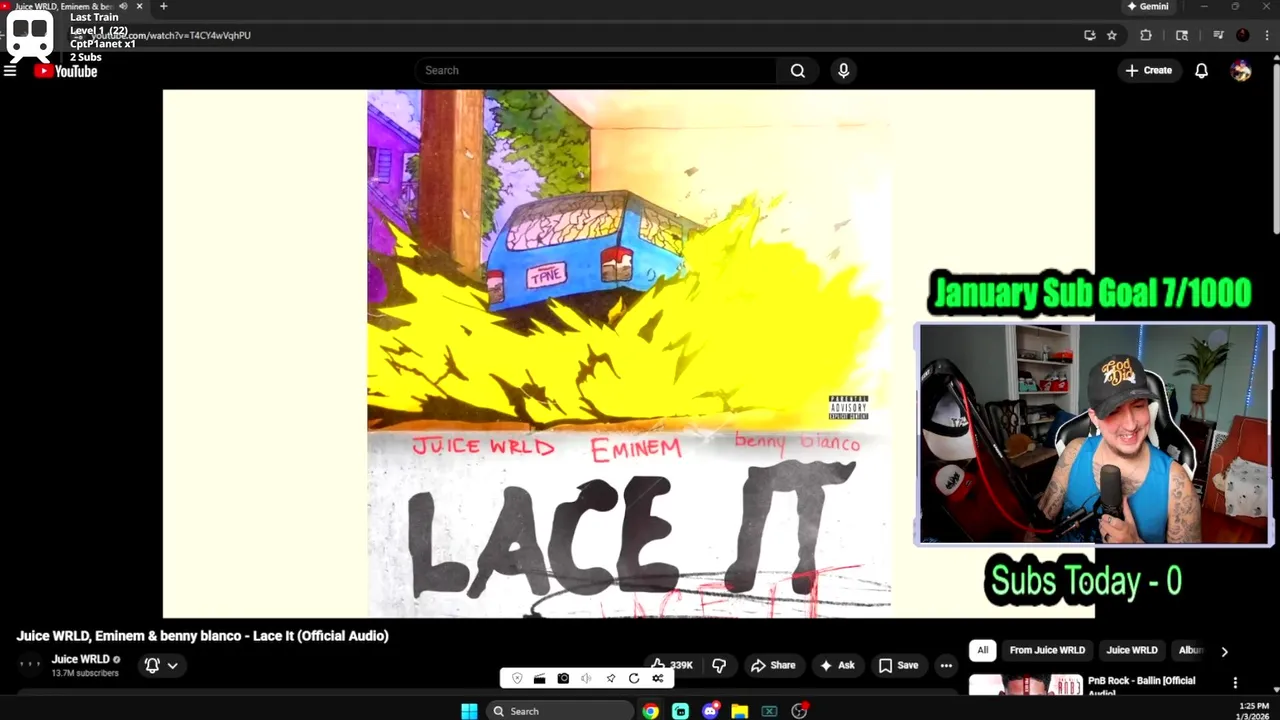This screenshot has height=720, width=1280.
Task: Open the Juice WRLD channel name link
Action: [80, 659]
